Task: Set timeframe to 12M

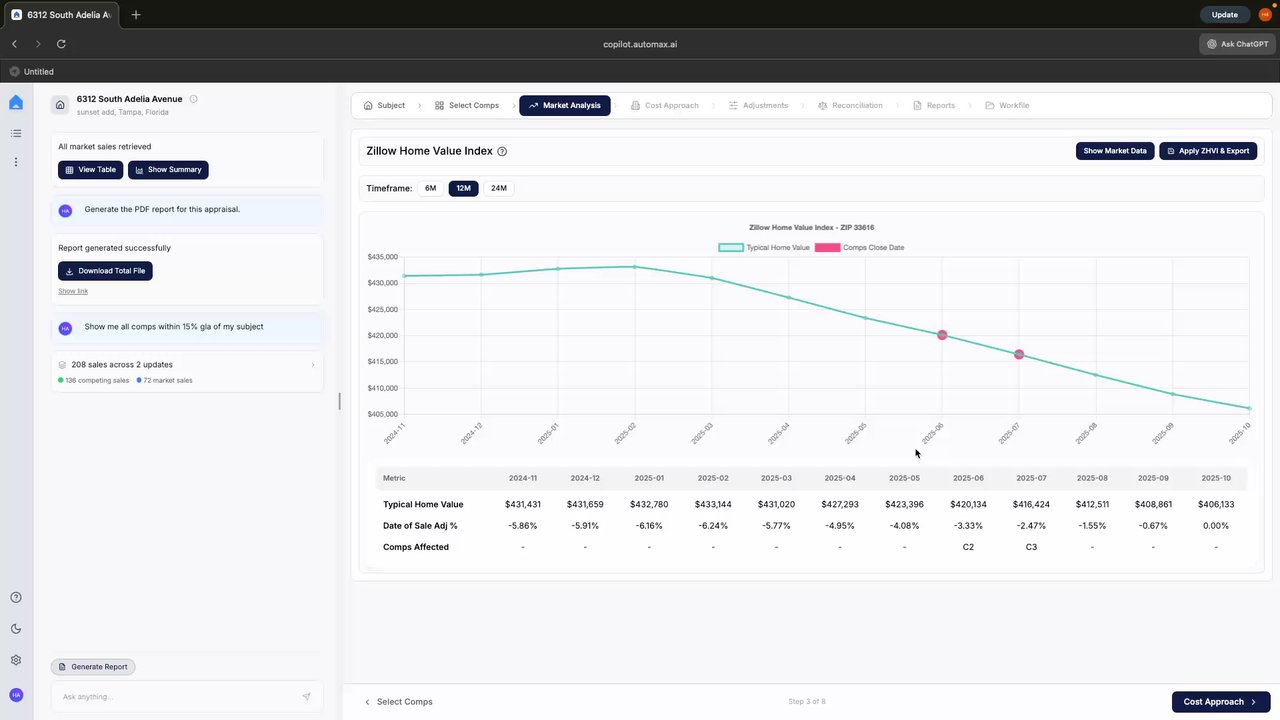Action: [463, 188]
